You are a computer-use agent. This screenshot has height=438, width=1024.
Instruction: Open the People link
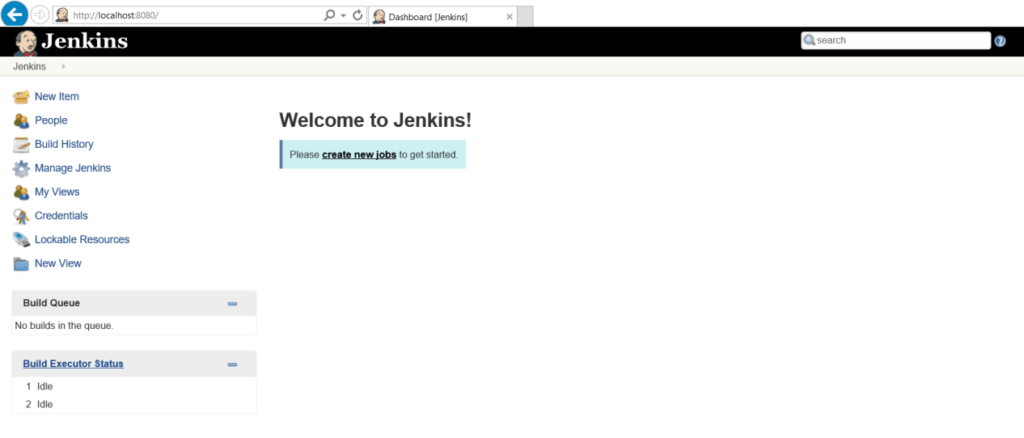pos(51,121)
